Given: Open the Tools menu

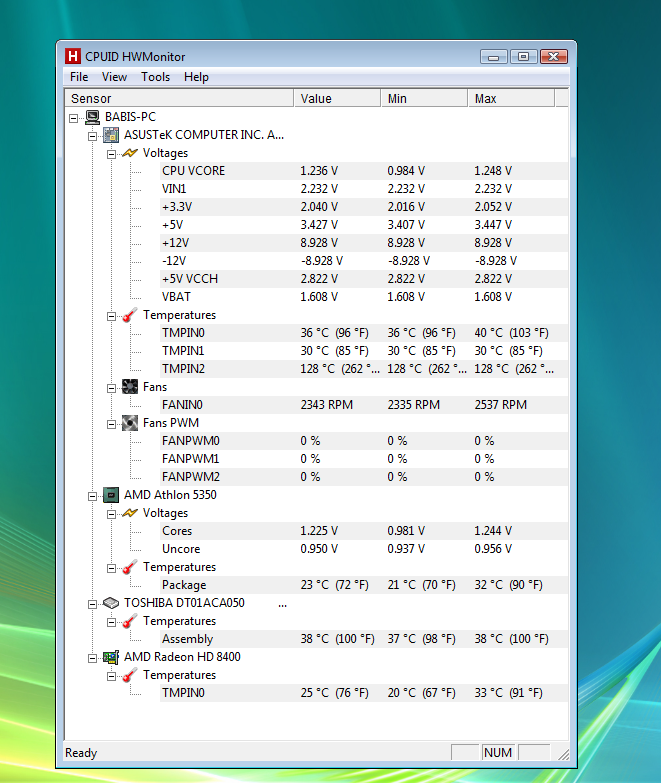Looking at the screenshot, I should coord(155,77).
